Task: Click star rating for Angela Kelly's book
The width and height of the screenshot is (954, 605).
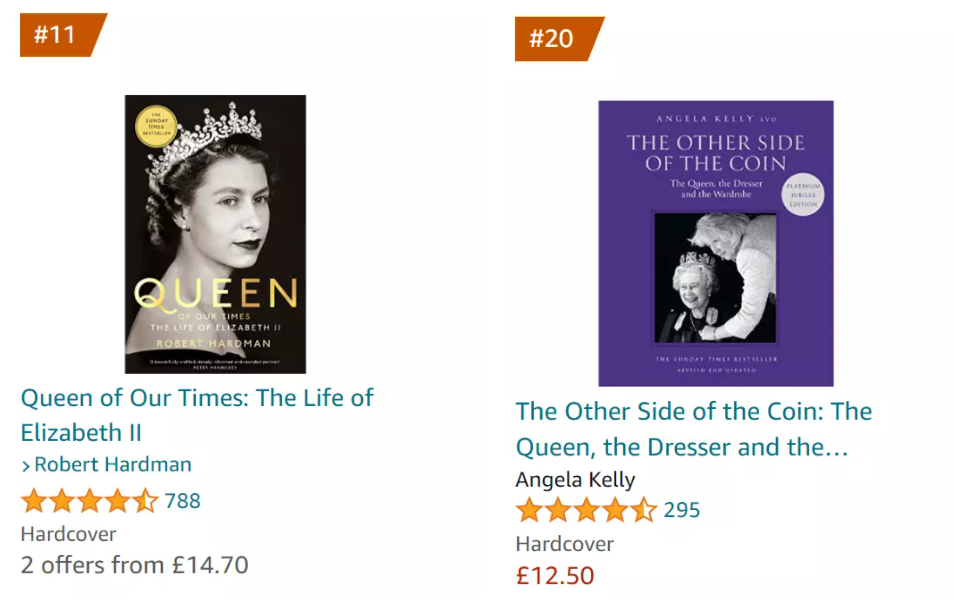Action: [585, 511]
